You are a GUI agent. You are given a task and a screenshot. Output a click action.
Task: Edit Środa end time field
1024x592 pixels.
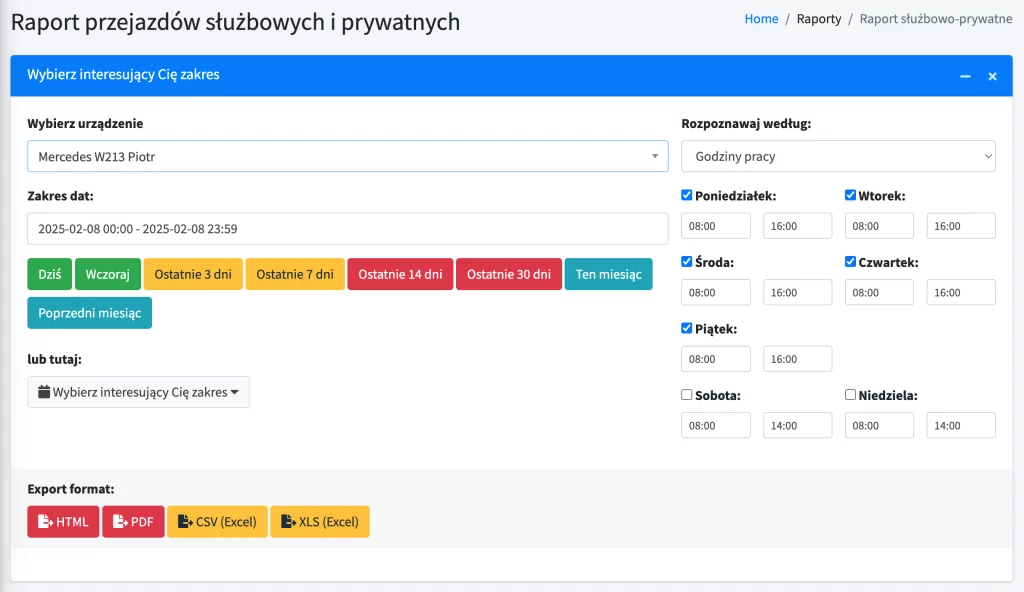pyautogui.click(x=797, y=293)
